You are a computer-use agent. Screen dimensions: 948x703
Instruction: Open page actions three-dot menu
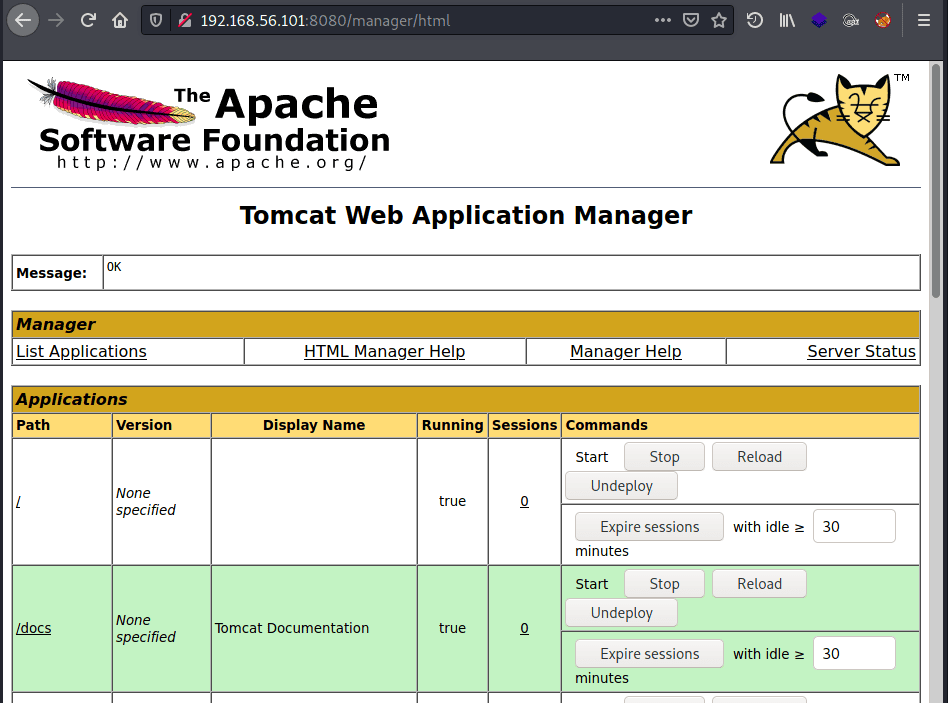point(663,21)
